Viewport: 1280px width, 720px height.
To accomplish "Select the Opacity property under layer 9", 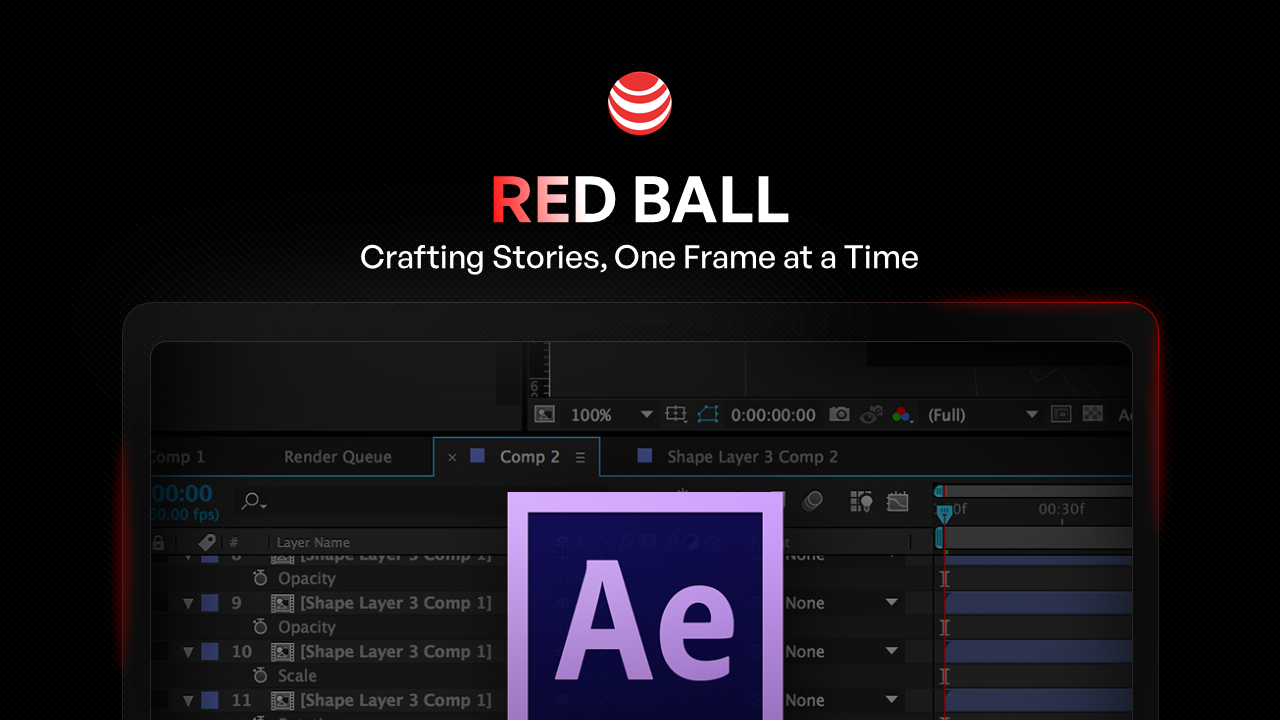I will tap(307, 627).
